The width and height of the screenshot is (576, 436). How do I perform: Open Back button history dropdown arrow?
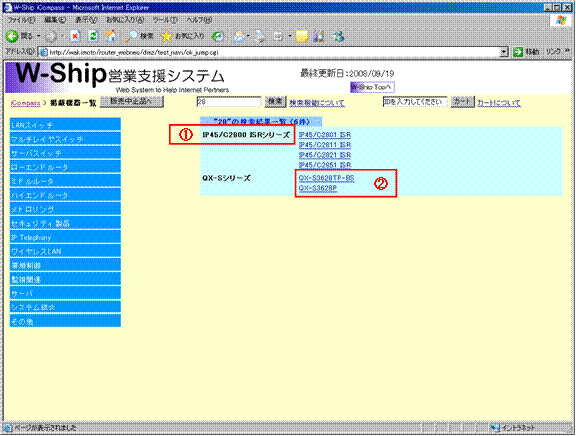pyautogui.click(x=39, y=36)
